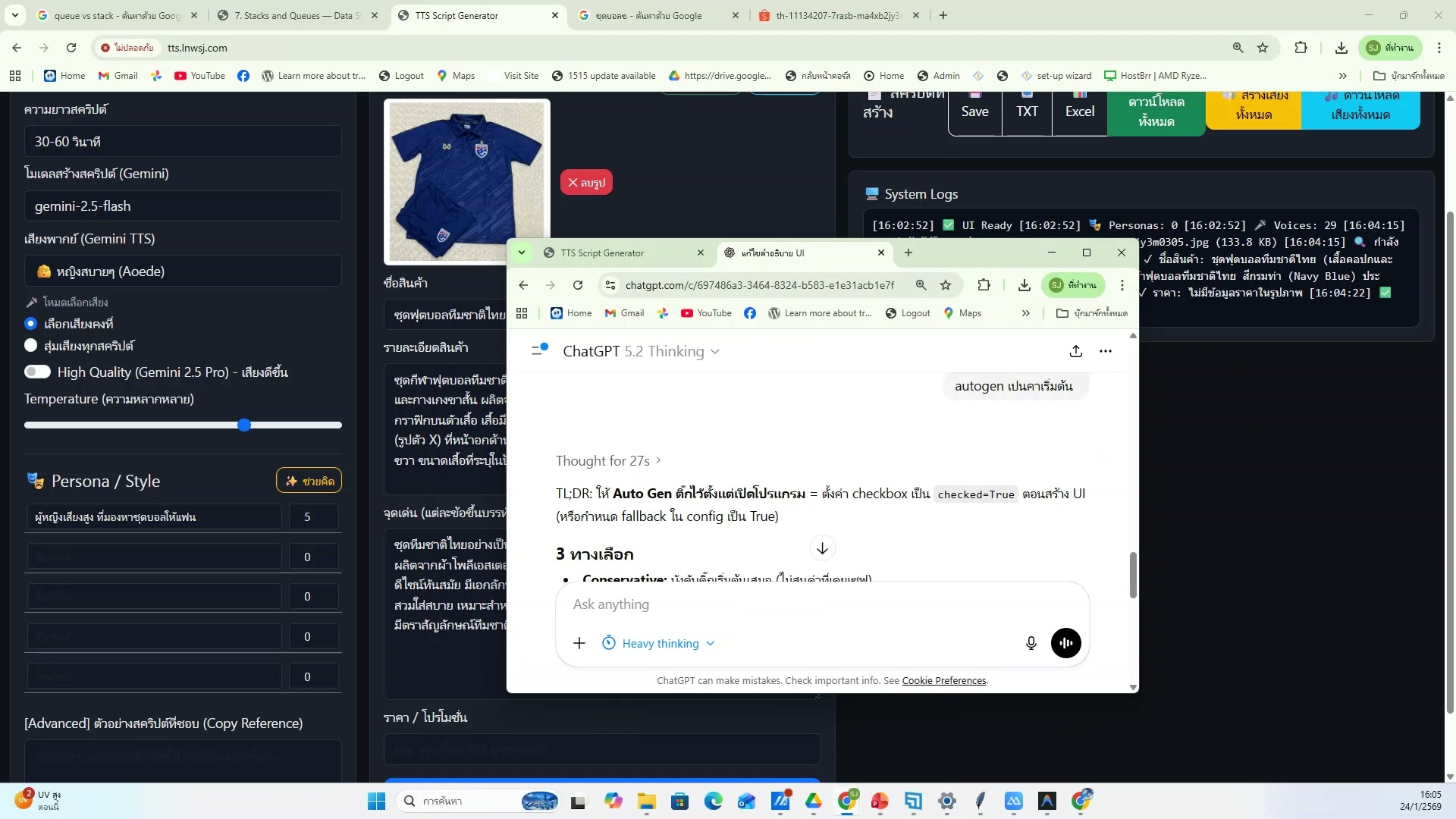Open the Cookie Preferences link
The image size is (1456, 819).
point(944,680)
